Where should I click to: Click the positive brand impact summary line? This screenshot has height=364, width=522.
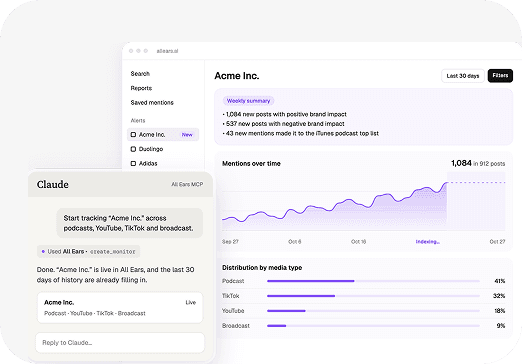(x=285, y=114)
